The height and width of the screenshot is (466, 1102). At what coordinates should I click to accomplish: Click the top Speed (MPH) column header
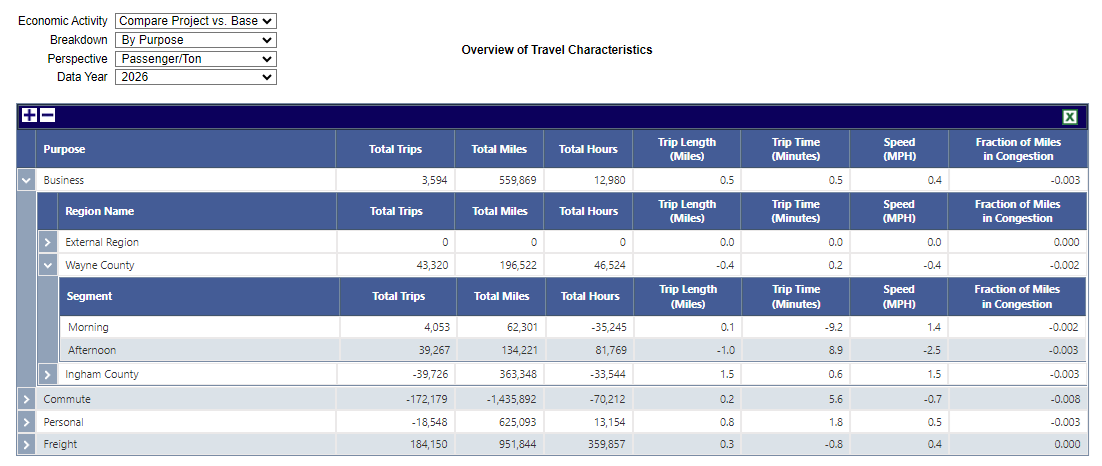pos(899,149)
